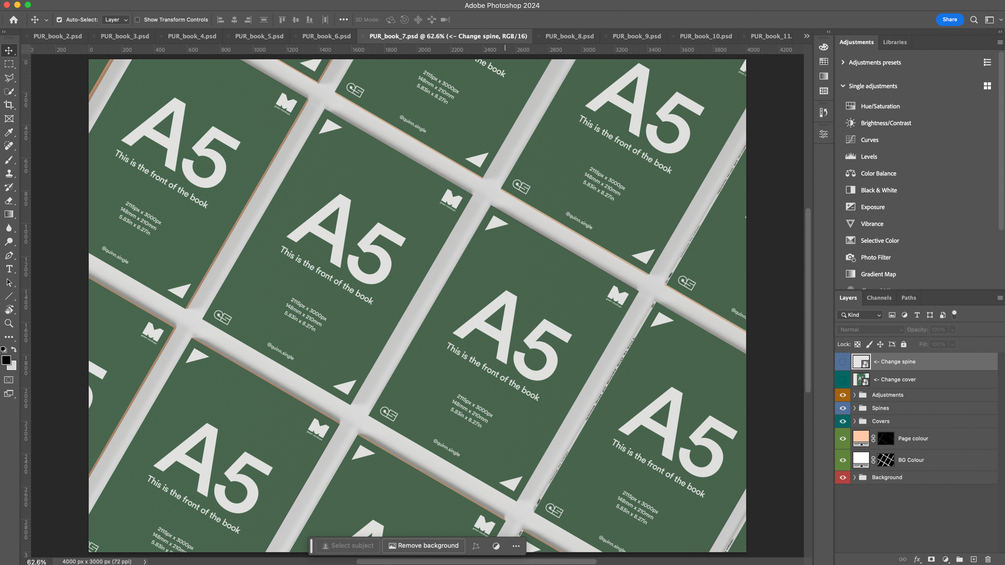
Task: Hide the BG Colour layer
Action: tap(842, 460)
